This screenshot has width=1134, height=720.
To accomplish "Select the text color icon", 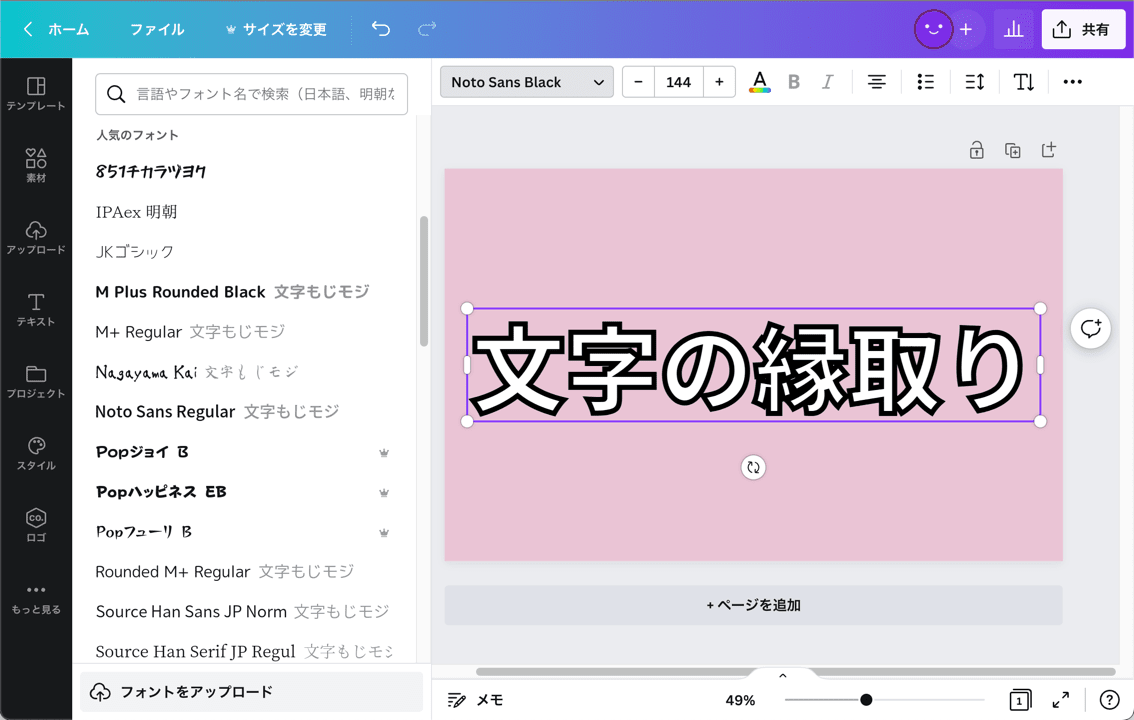I will 759,81.
